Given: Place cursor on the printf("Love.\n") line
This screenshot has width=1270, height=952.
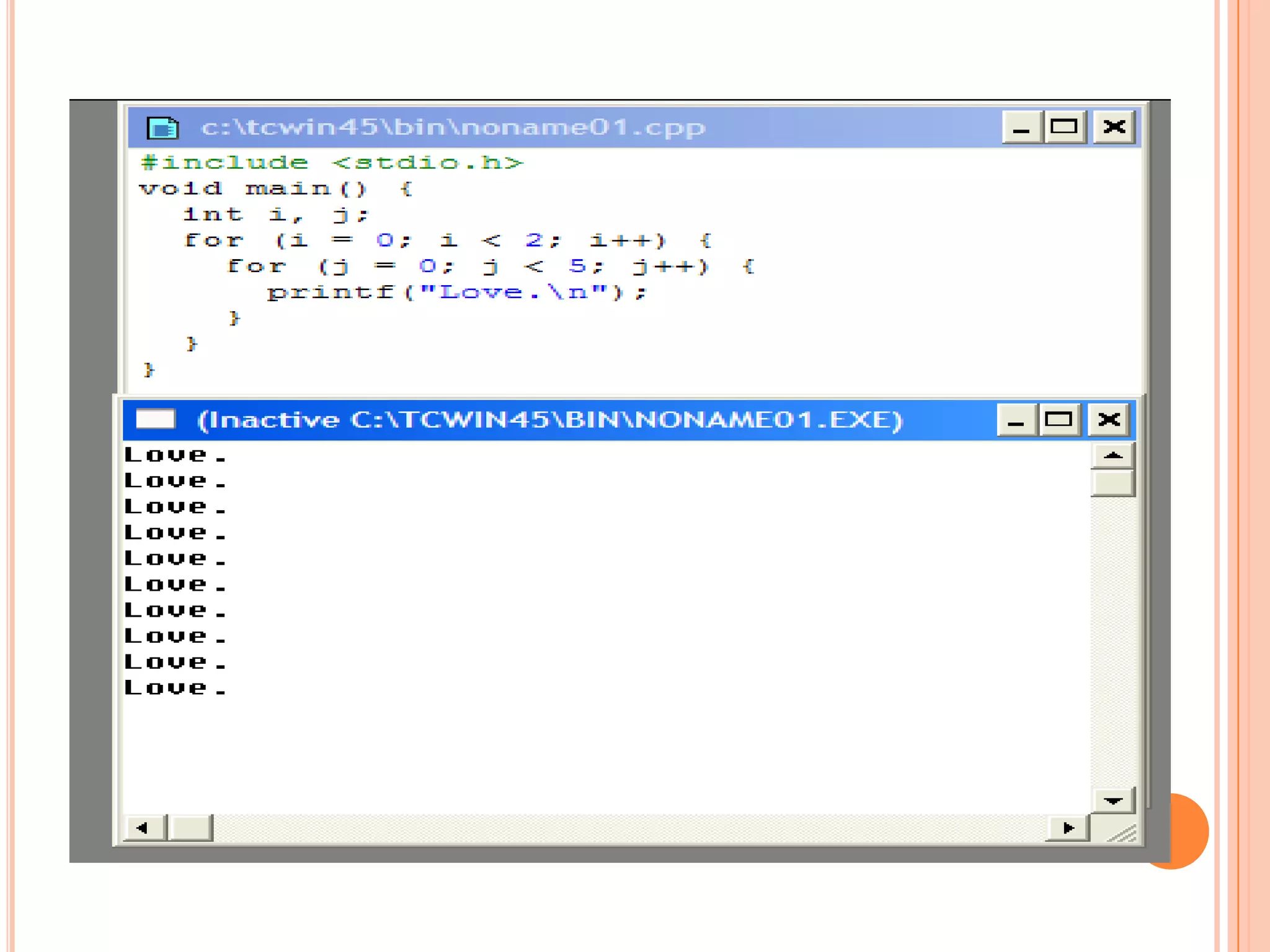Looking at the screenshot, I should click(456, 292).
